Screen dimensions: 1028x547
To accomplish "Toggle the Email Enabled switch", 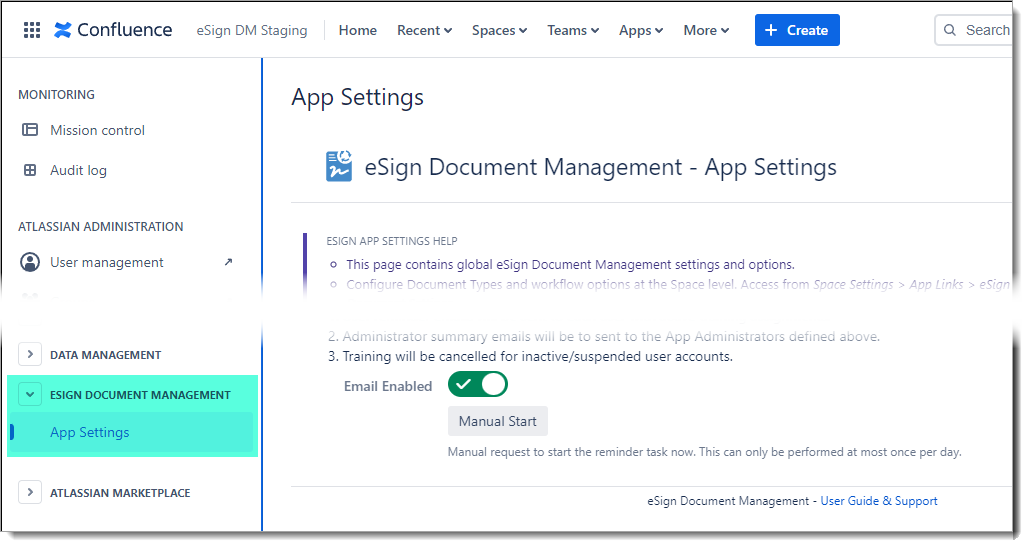I will point(478,385).
